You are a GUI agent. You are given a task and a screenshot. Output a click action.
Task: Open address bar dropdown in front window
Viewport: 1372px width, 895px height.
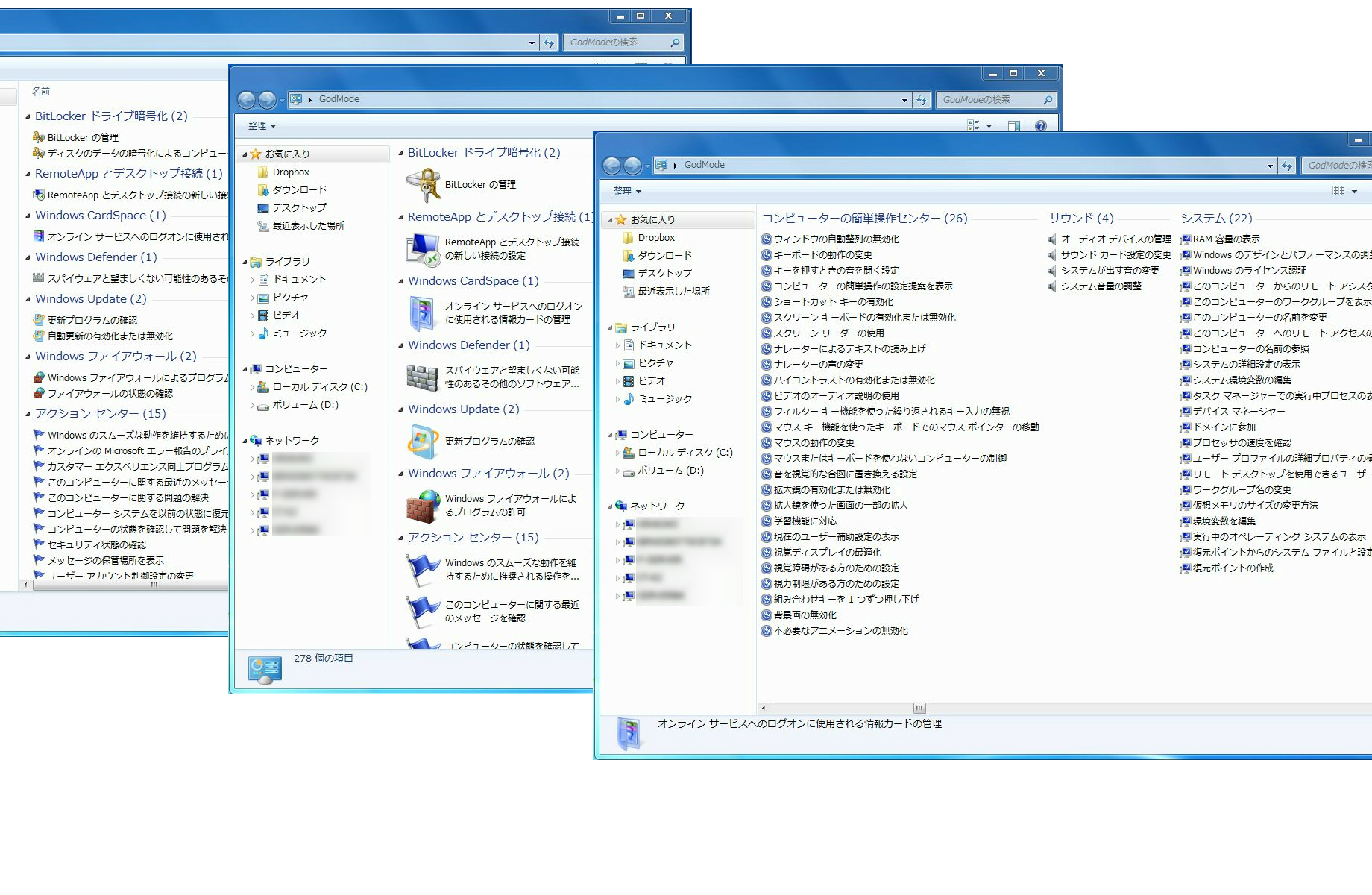(x=1270, y=166)
